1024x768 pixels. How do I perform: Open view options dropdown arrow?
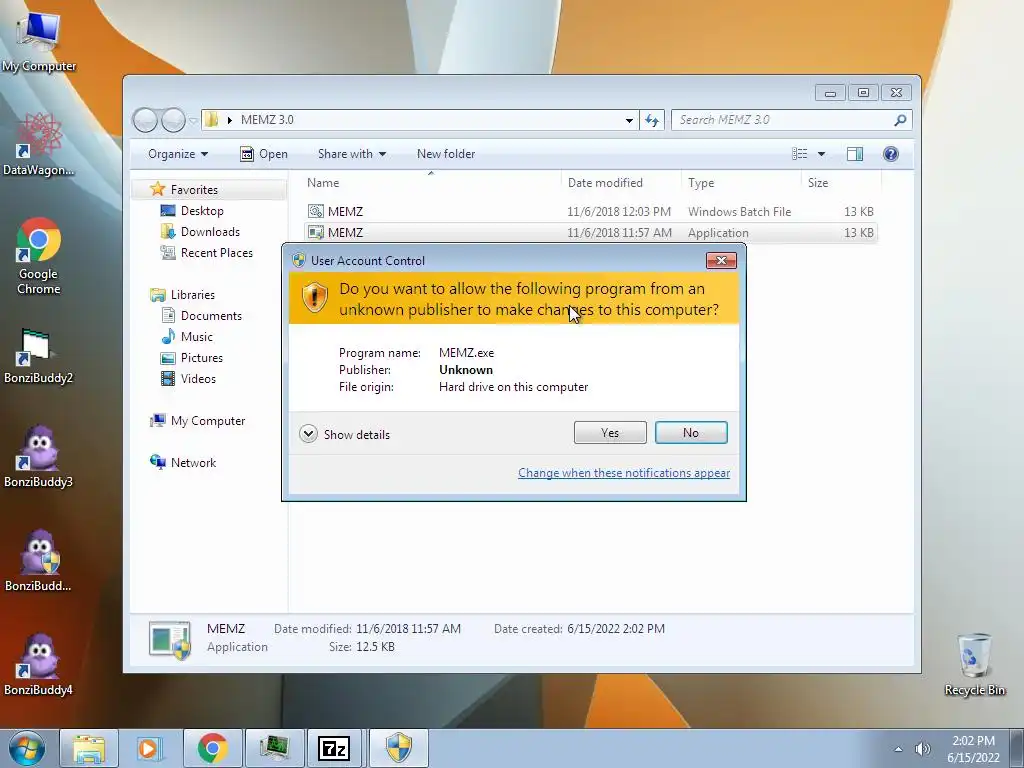coord(822,154)
